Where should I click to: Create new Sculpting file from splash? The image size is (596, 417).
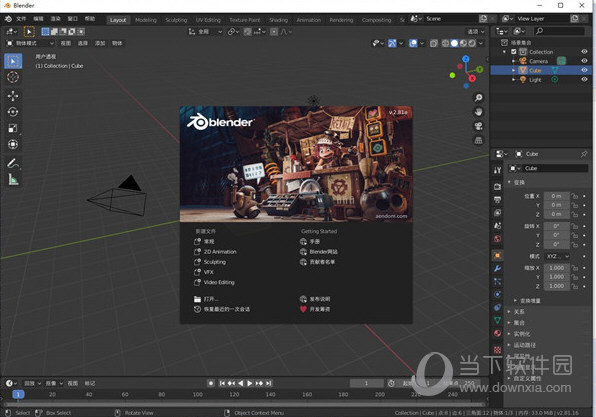tap(210, 262)
